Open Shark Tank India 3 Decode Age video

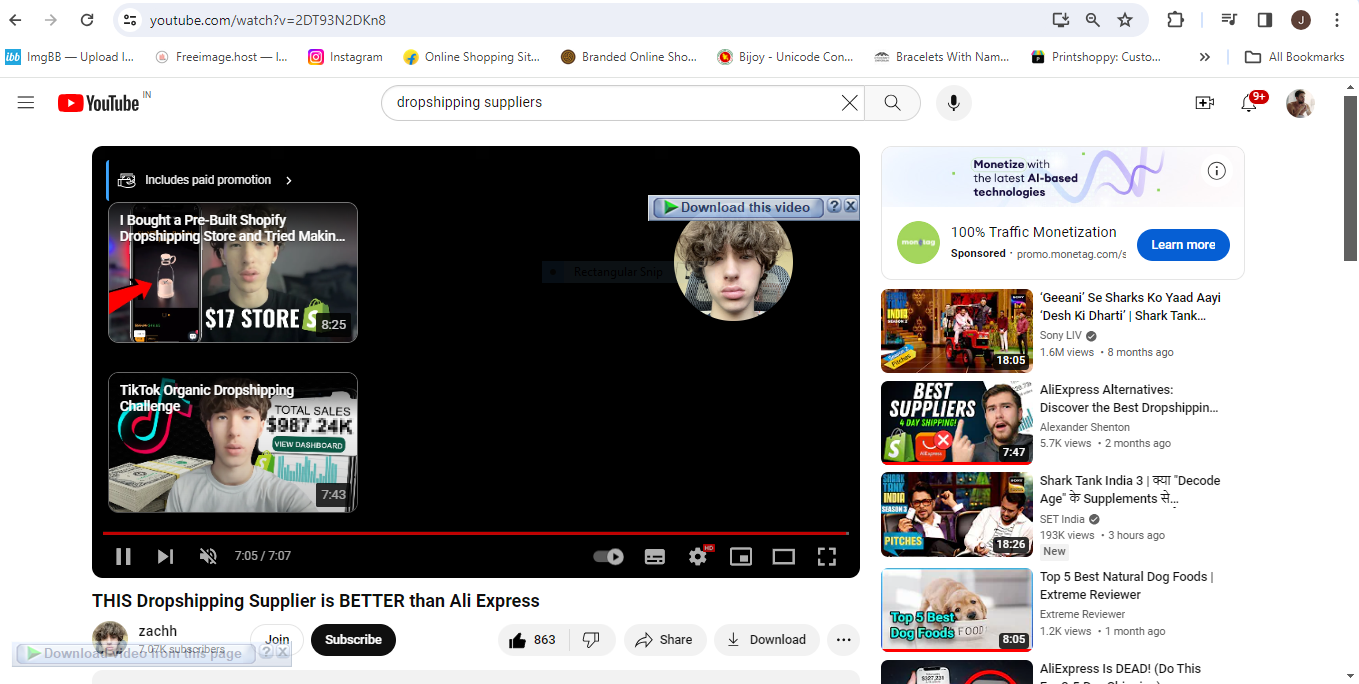tap(957, 515)
